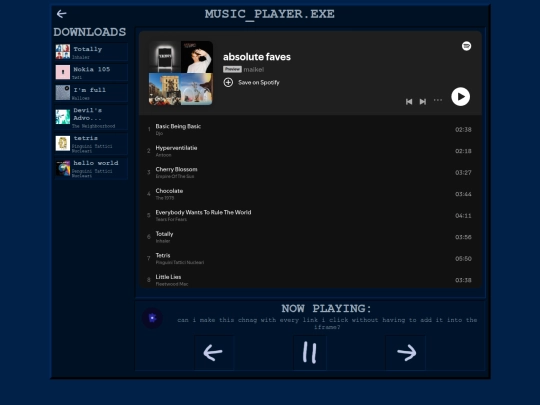This screenshot has width=540, height=405.
Task: Select tetris album thumbnail
Action: (x=63, y=143)
